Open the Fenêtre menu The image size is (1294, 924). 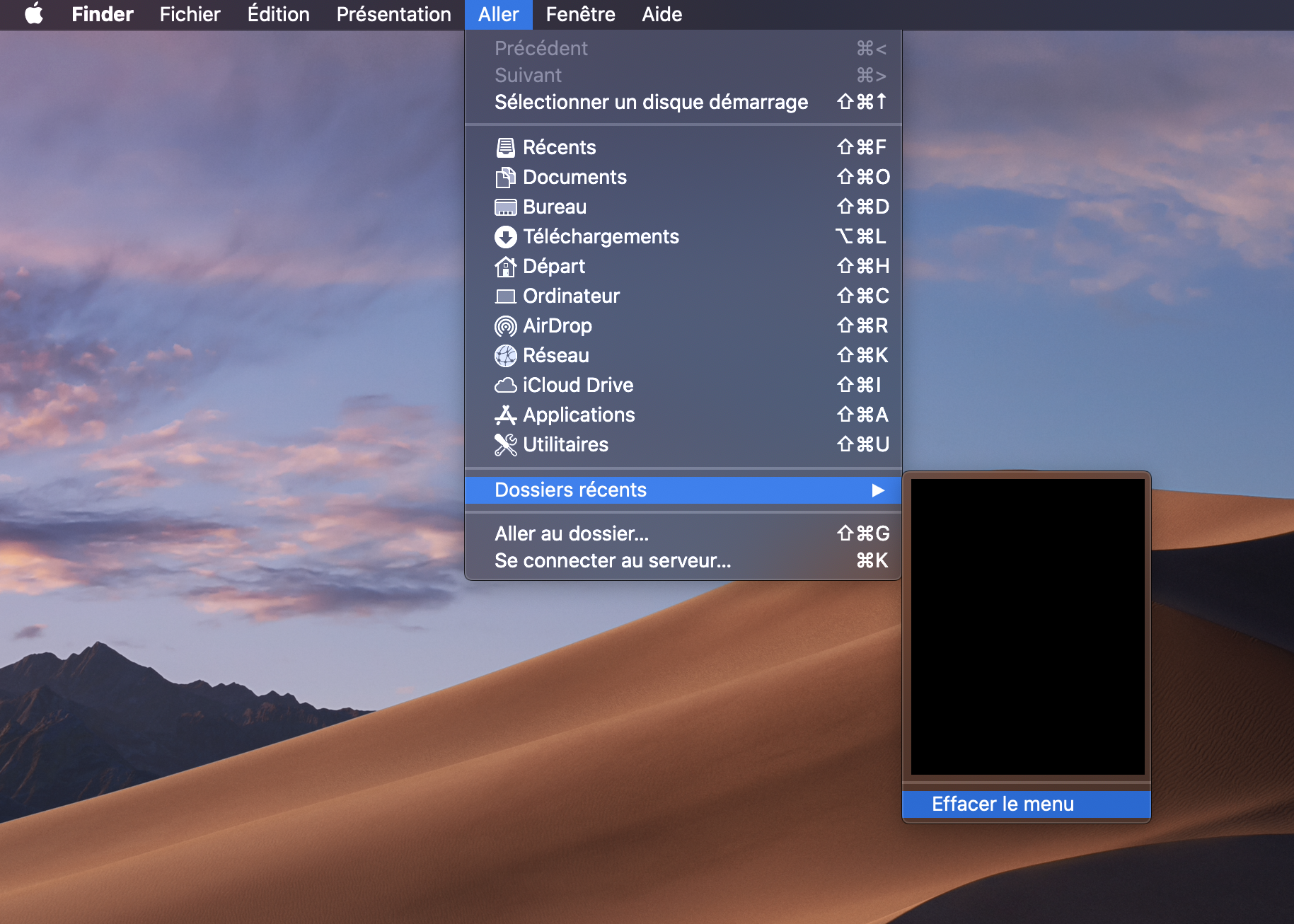tap(580, 14)
